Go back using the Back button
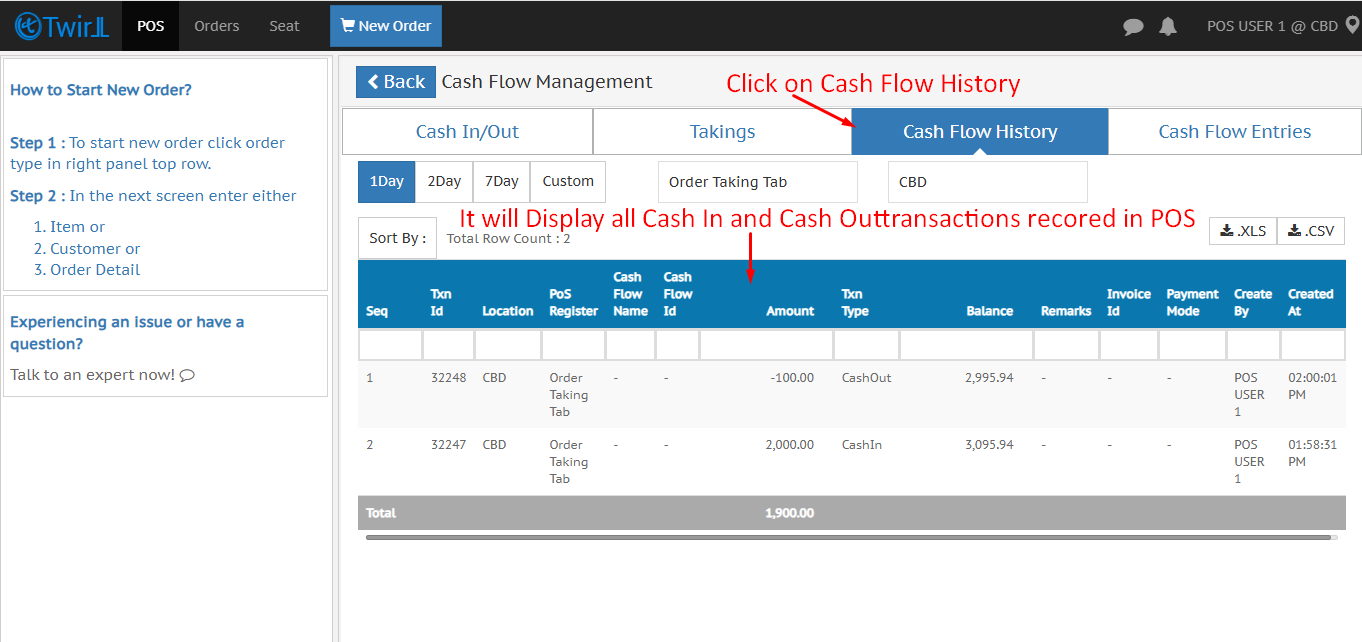1362x642 pixels. (x=396, y=82)
